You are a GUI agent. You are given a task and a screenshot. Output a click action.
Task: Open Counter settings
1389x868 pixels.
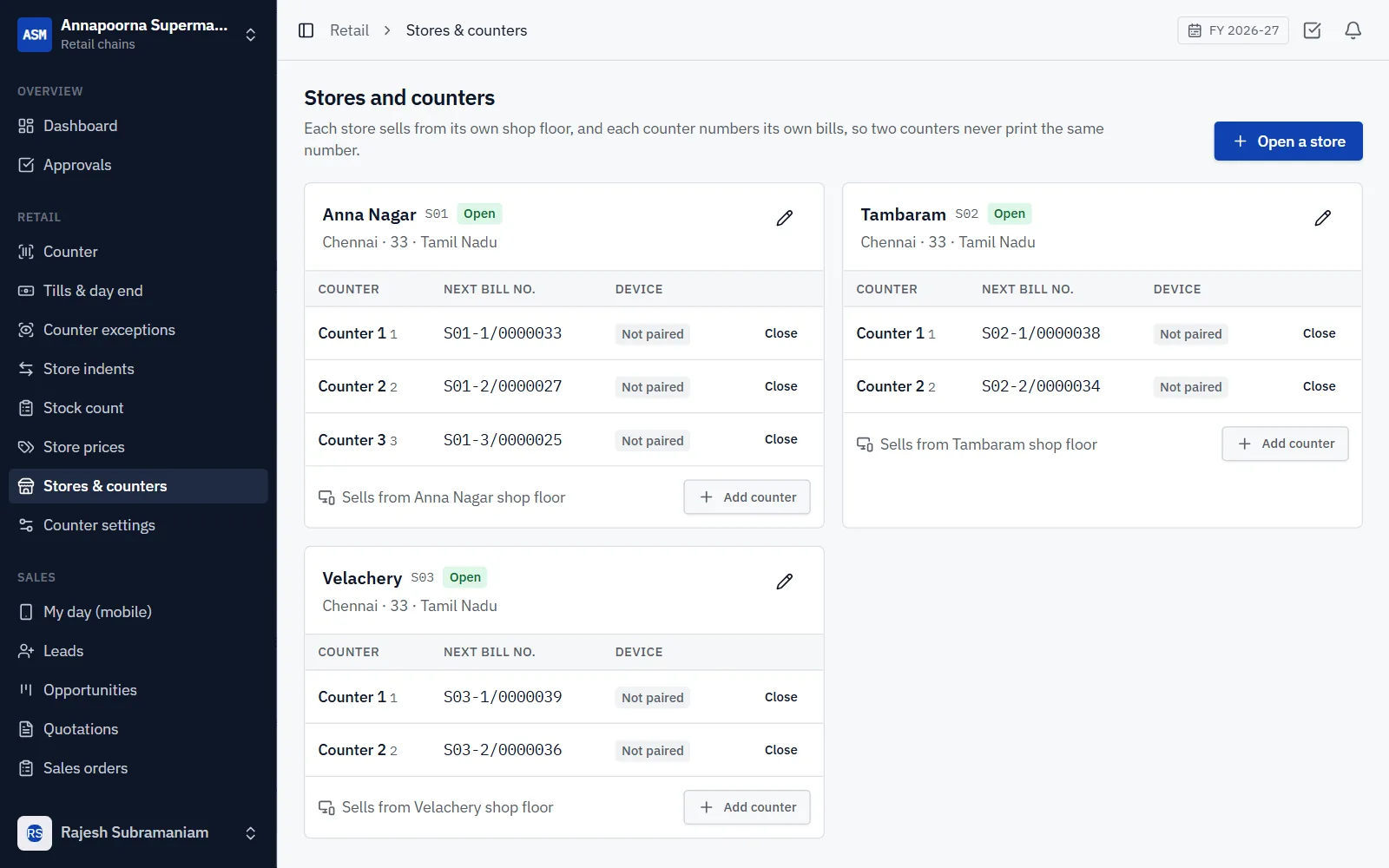pos(138,525)
